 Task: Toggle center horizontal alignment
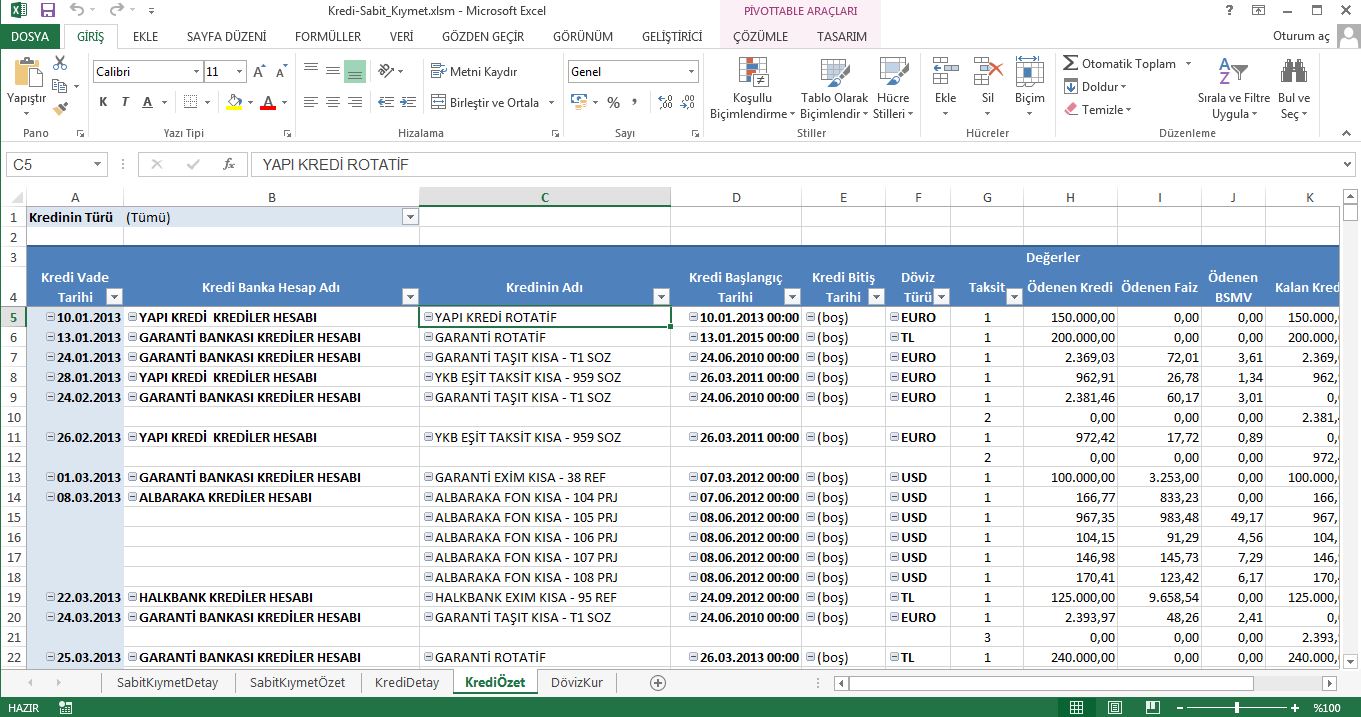click(333, 102)
